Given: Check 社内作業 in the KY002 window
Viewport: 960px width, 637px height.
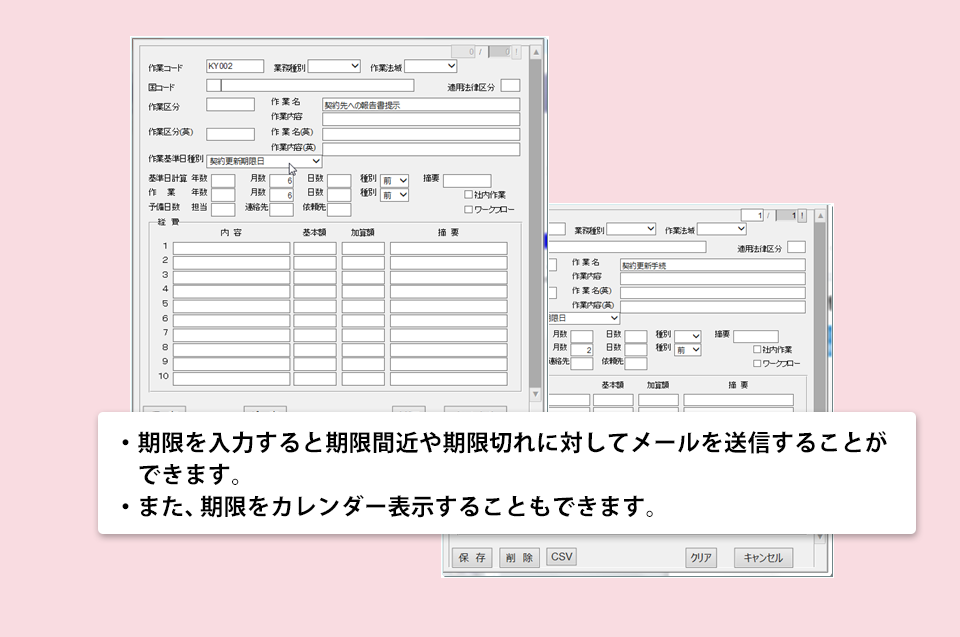Looking at the screenshot, I should [468, 194].
